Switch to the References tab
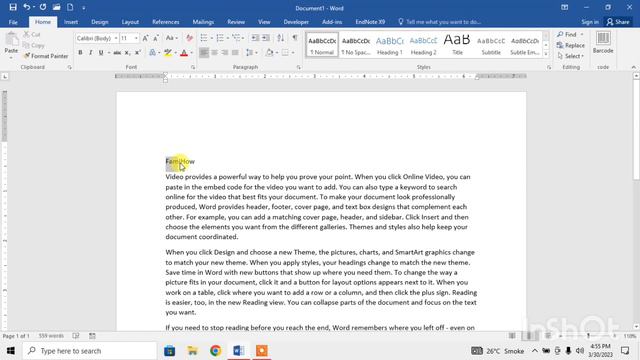 pyautogui.click(x=166, y=22)
